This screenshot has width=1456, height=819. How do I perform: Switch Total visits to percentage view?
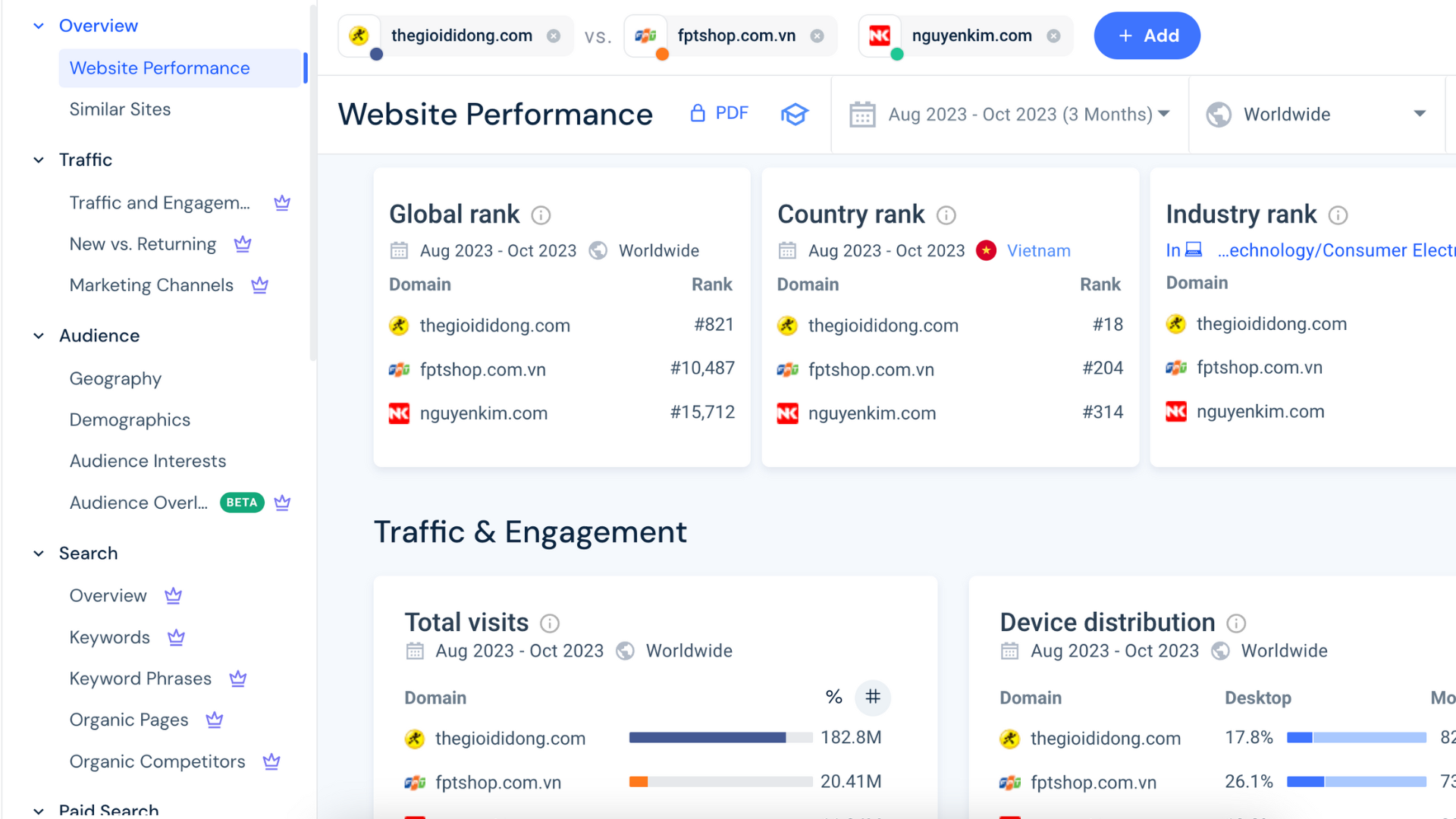point(833,697)
